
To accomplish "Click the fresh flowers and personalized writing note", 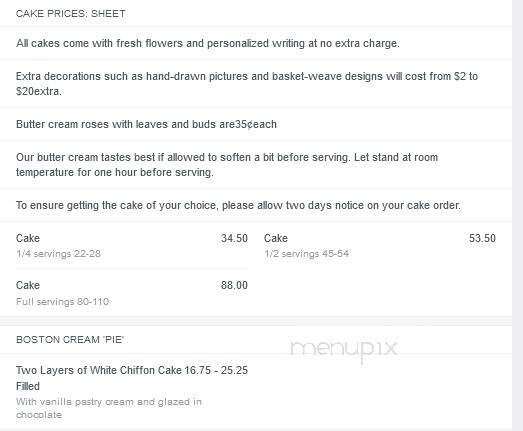I will coord(208,43).
